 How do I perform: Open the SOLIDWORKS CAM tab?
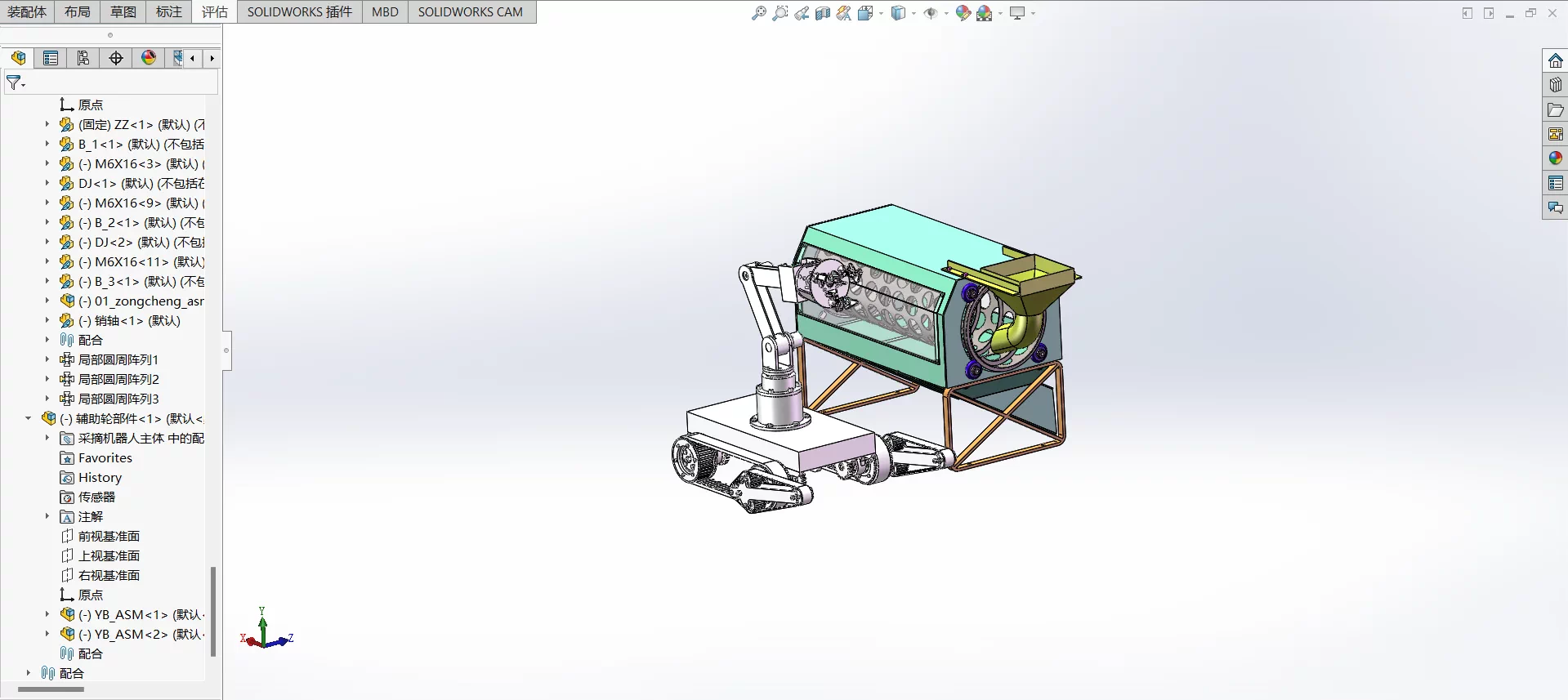pyautogui.click(x=471, y=11)
